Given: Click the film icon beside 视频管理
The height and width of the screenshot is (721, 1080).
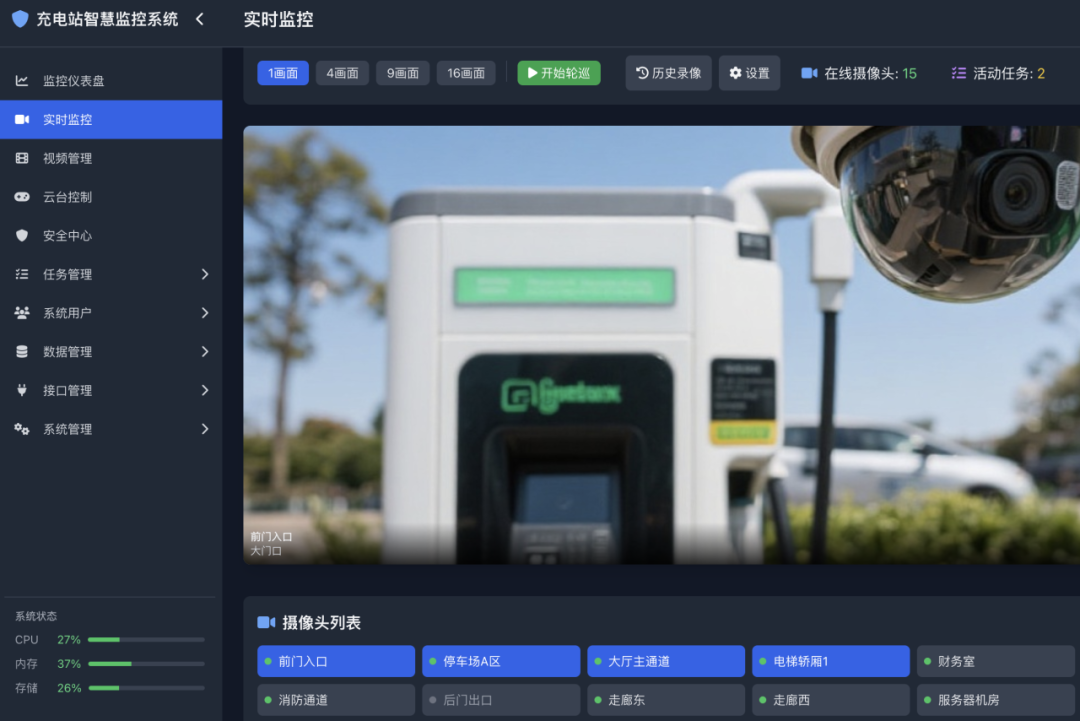Looking at the screenshot, I should click(22, 158).
